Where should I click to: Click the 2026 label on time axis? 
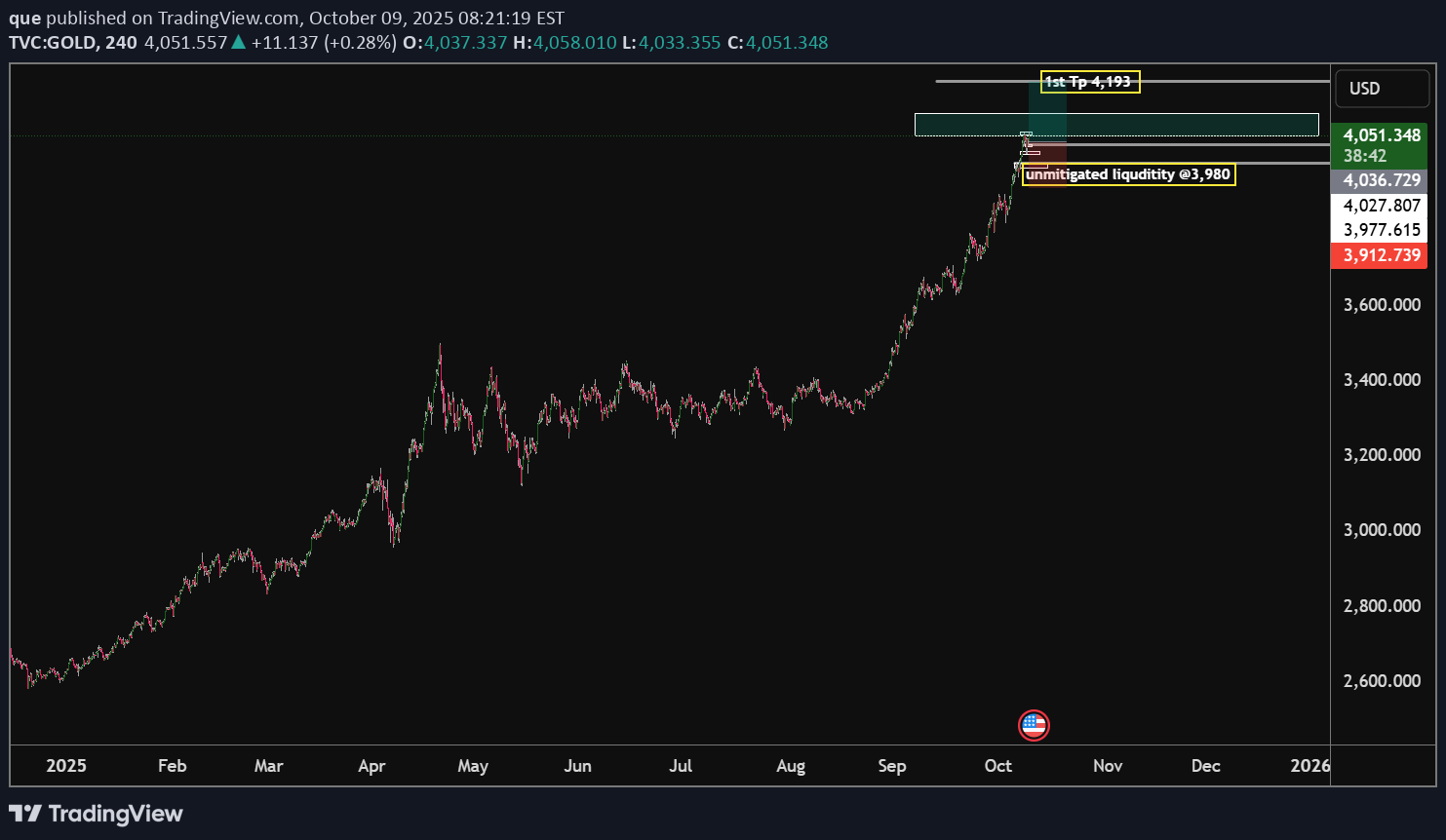[x=1309, y=766]
